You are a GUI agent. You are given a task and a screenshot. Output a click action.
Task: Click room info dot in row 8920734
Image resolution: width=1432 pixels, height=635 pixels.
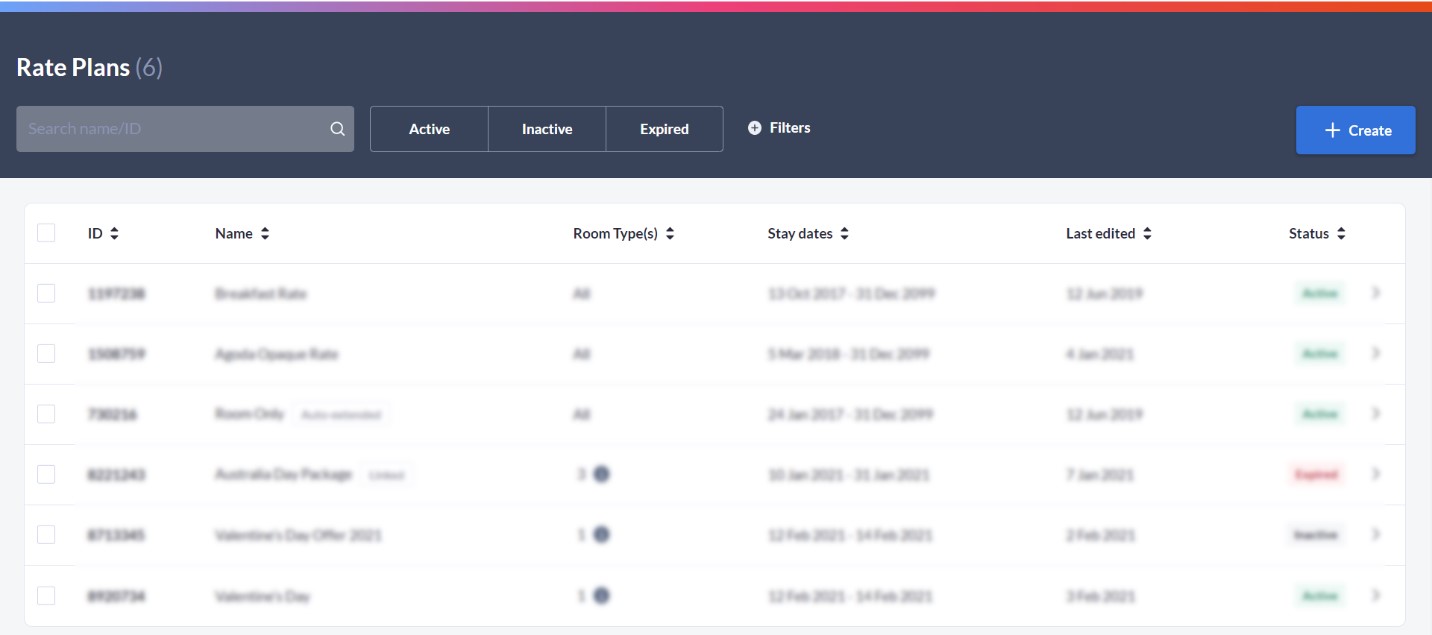coord(601,595)
